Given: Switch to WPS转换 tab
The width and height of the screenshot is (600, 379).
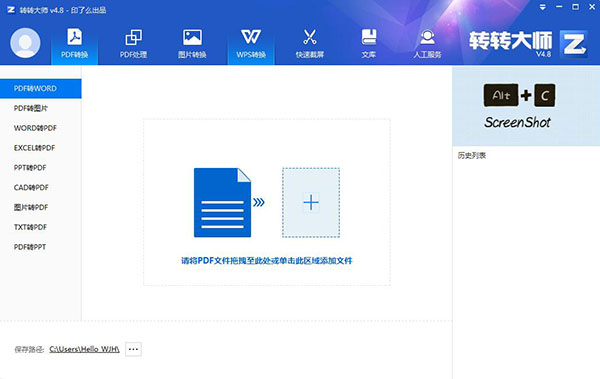Looking at the screenshot, I should [x=251, y=43].
